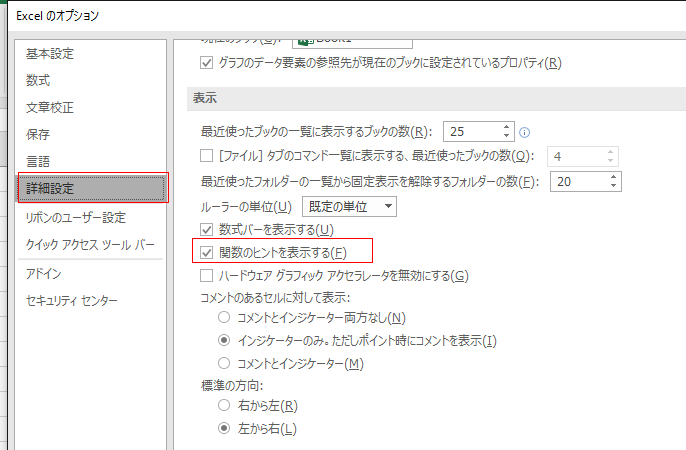Select 詳細設定 in the sidebar
The height and width of the screenshot is (450, 686).
coord(92,188)
